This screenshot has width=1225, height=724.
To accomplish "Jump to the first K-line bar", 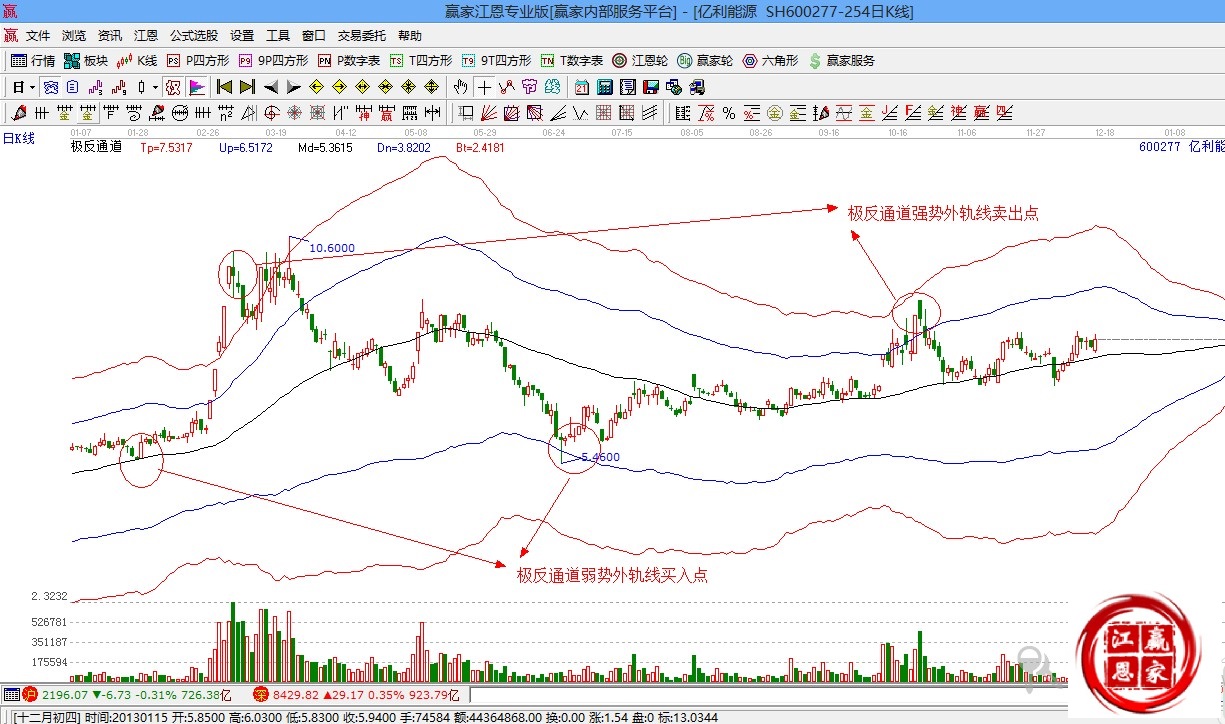I will (225, 87).
